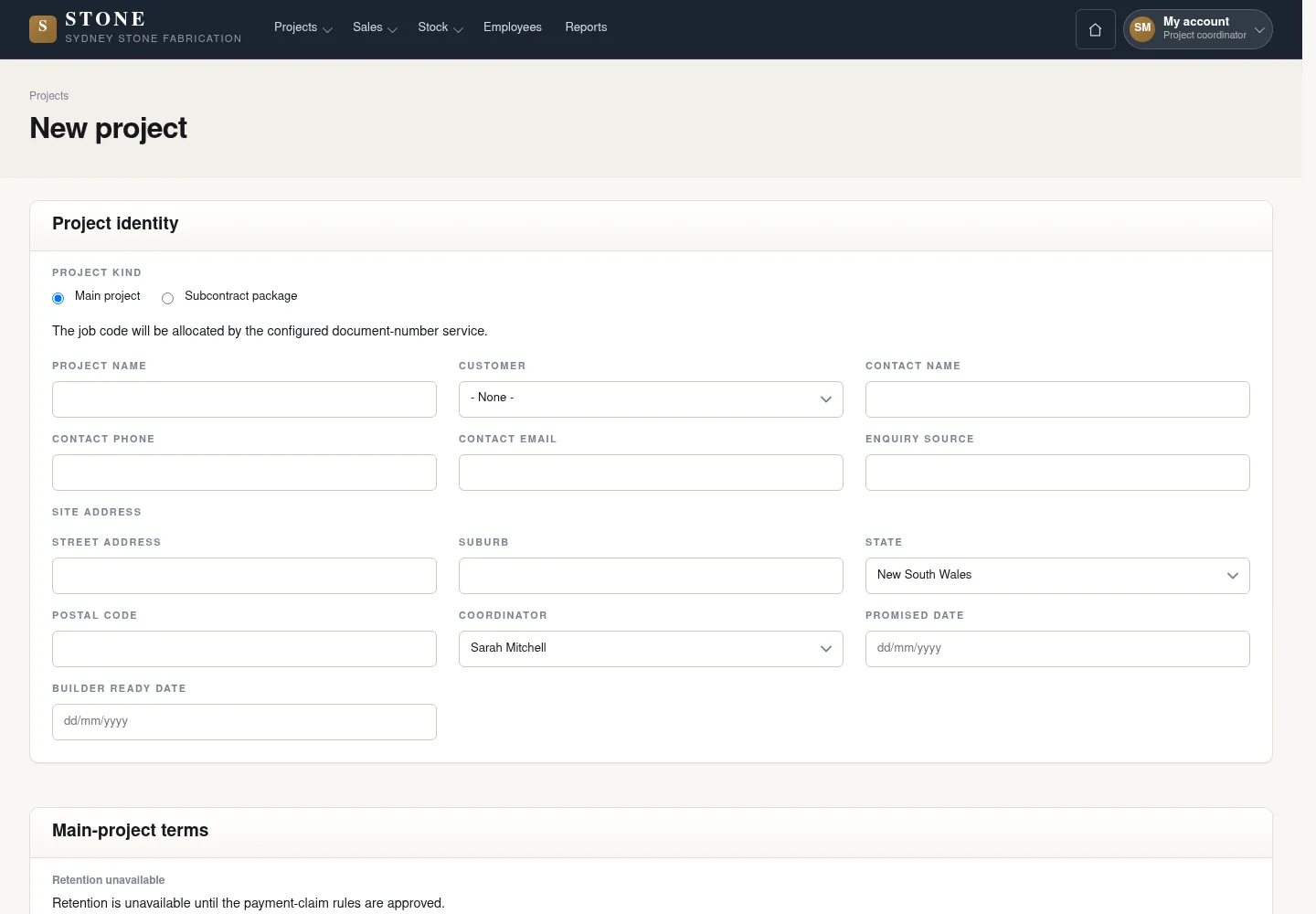Click the Projects breadcrumb link
This screenshot has height=914, width=1316.
click(x=48, y=96)
